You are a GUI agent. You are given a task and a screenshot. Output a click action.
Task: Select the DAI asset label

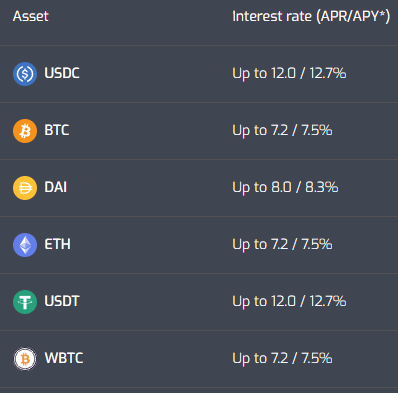(56, 187)
